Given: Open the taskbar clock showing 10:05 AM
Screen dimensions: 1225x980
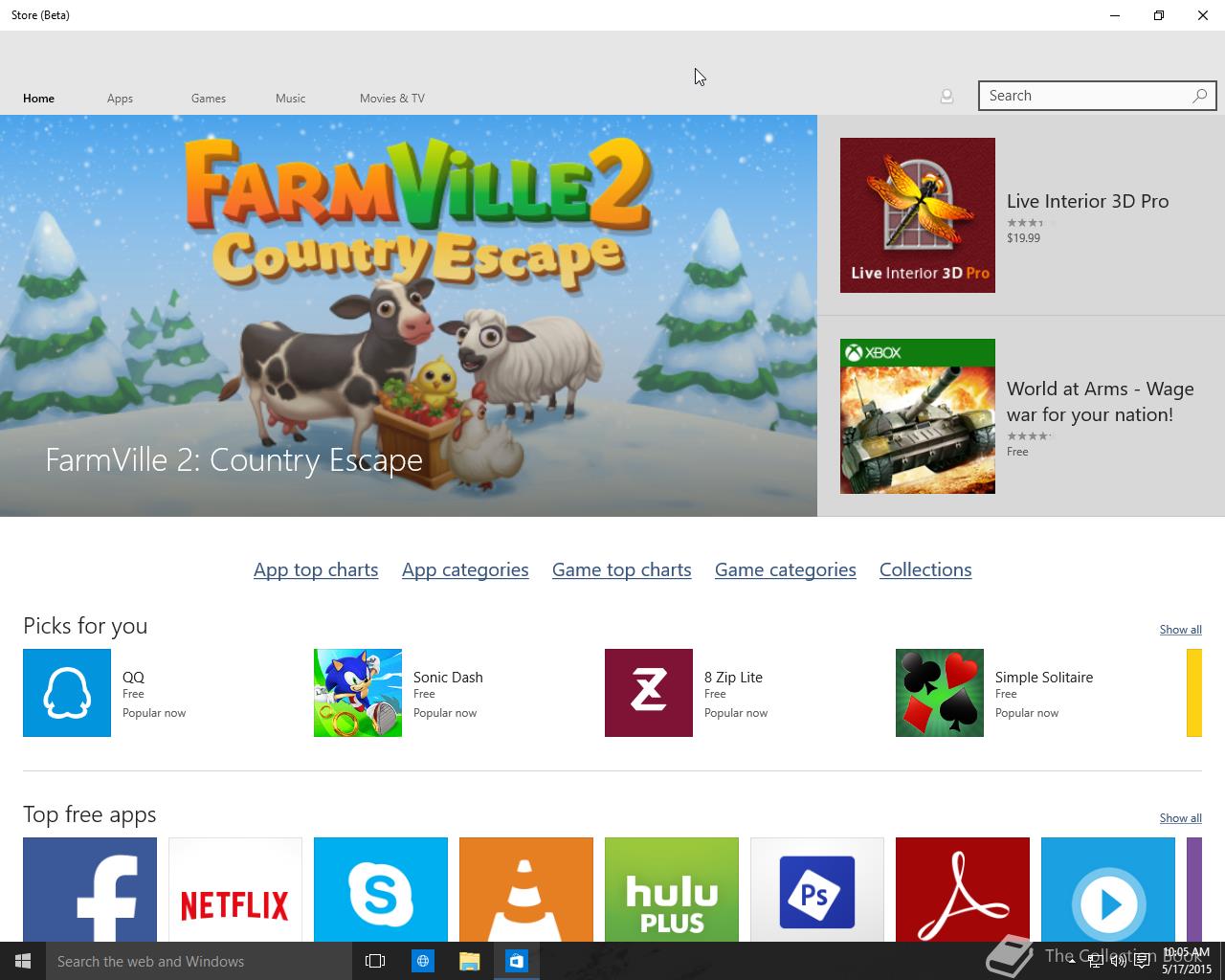Looking at the screenshot, I should [x=1187, y=961].
